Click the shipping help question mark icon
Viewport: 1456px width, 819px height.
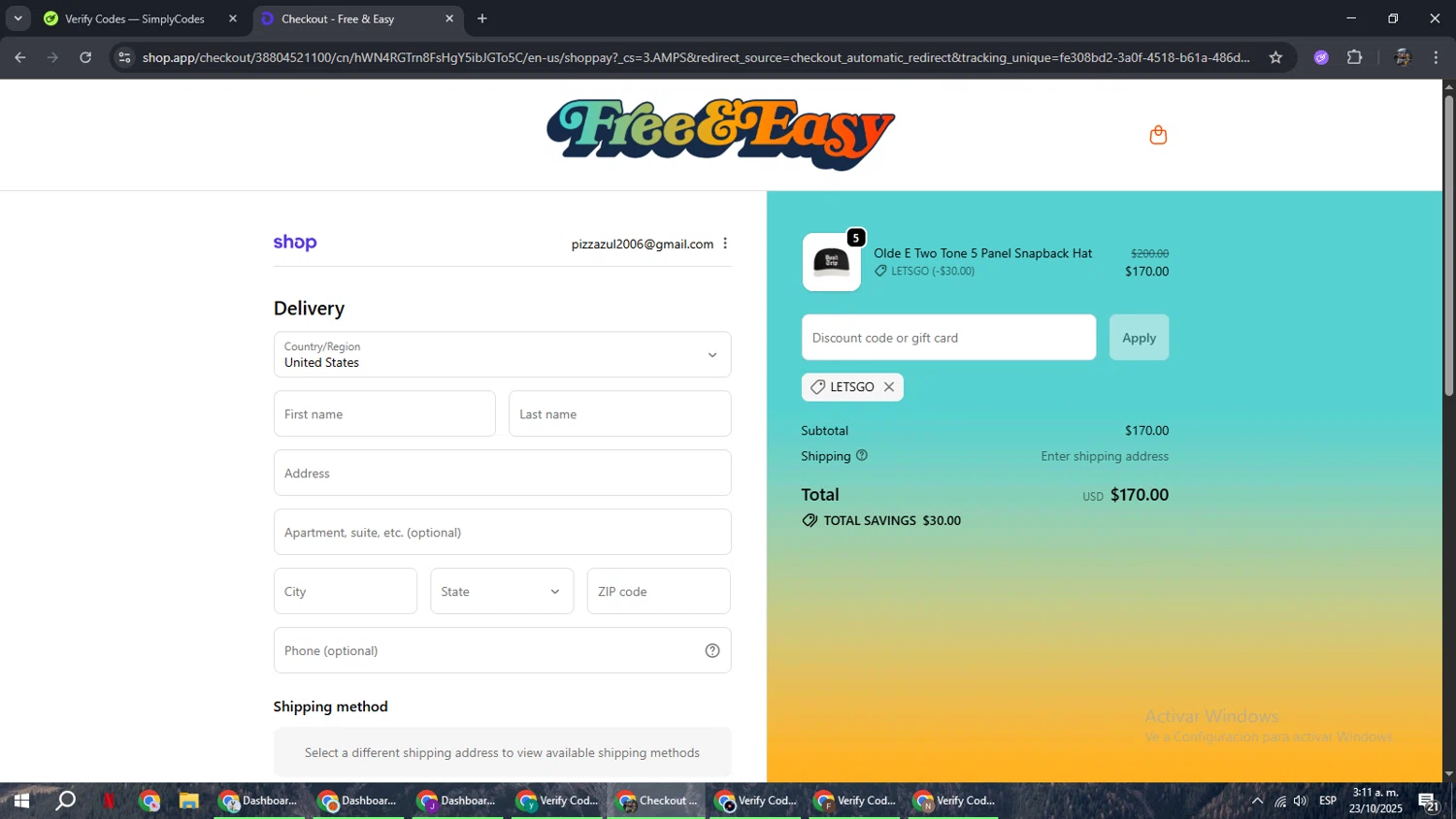point(861,455)
